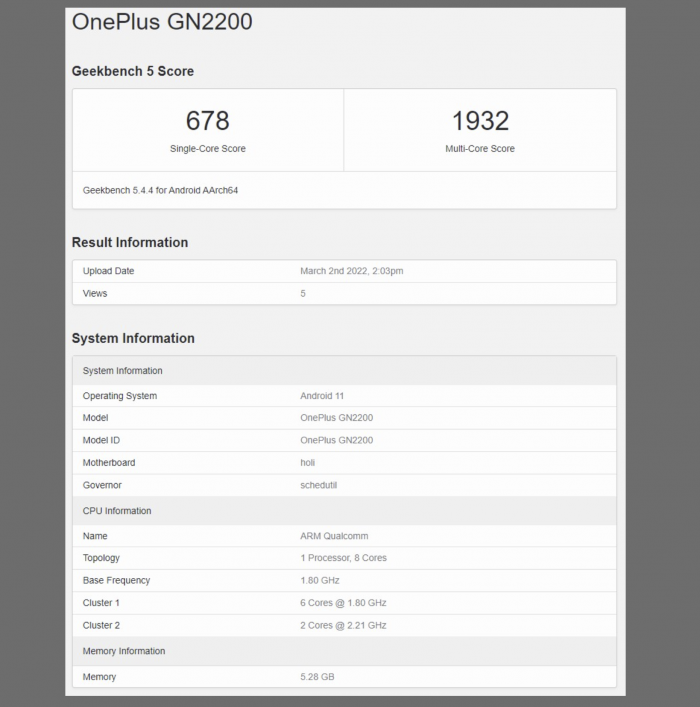This screenshot has height=707, width=700.
Task: Click the Base Frequency label
Action: click(116, 581)
